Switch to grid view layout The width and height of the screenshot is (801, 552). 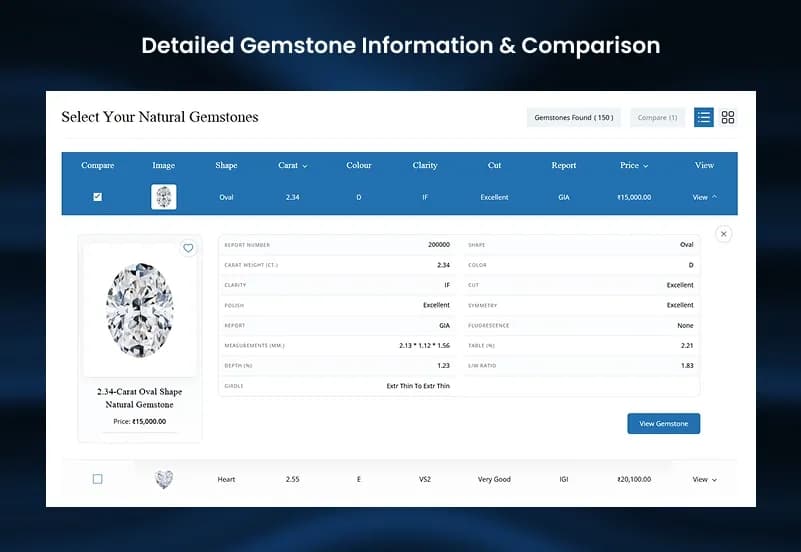(728, 117)
